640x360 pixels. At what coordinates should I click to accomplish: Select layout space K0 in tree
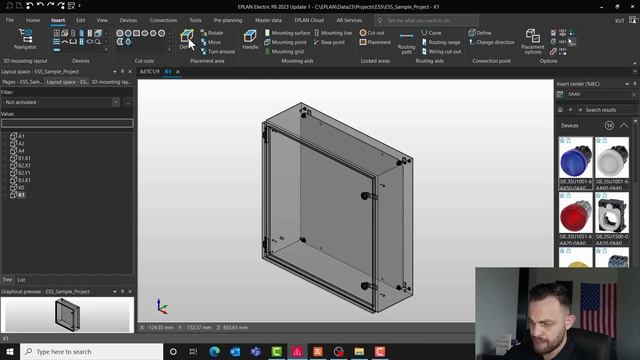(21, 187)
